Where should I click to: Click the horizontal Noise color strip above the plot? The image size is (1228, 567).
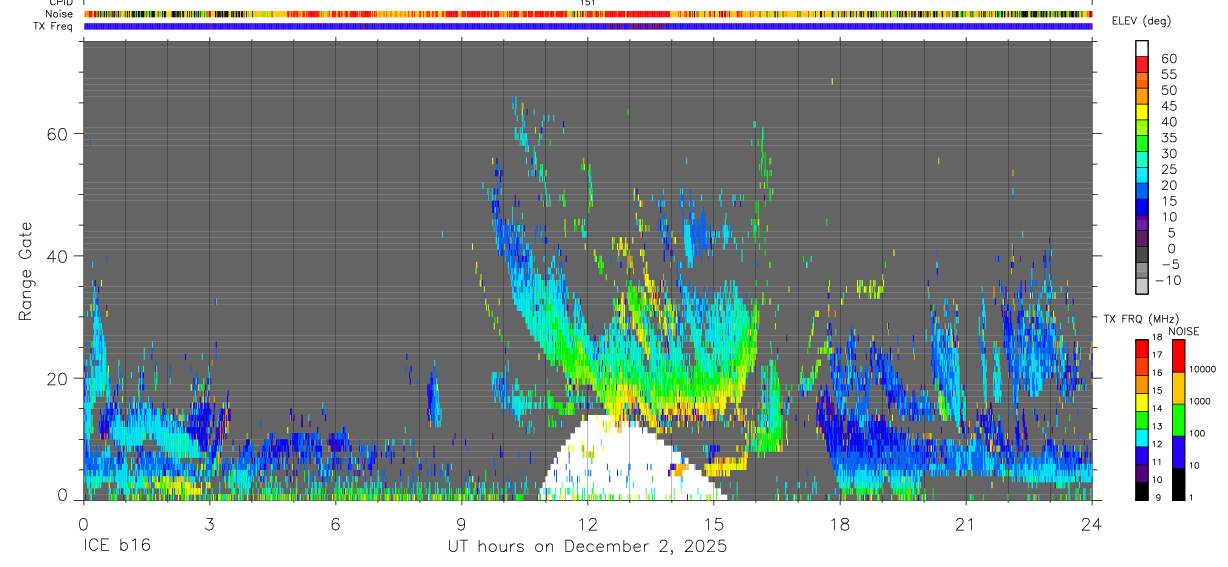tap(588, 14)
